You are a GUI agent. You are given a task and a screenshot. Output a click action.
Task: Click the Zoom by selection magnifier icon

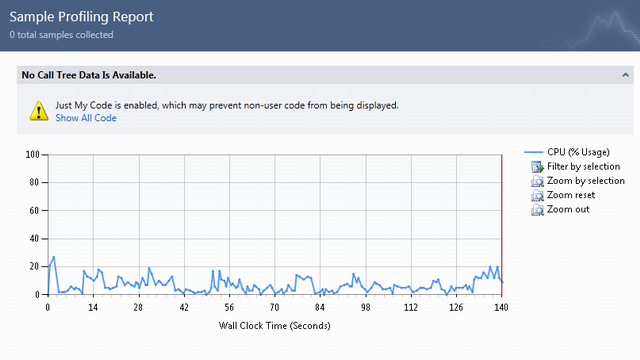(537, 181)
